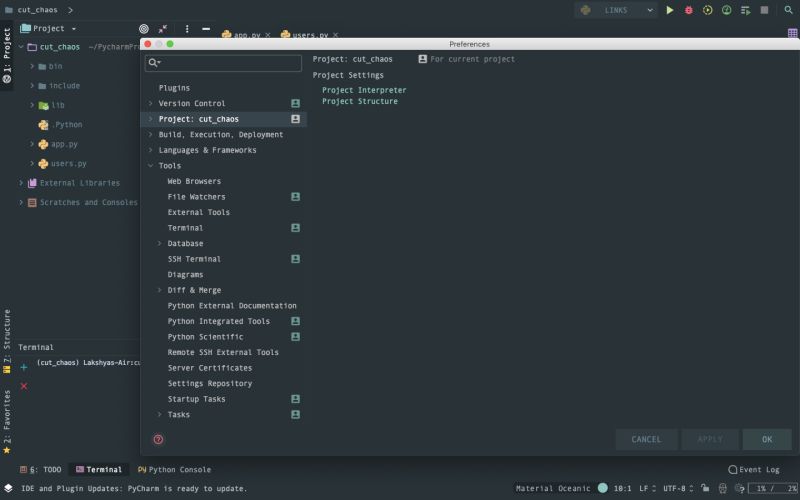Collapse the Tools settings node
Screen dimensions: 800x500
click(151, 165)
